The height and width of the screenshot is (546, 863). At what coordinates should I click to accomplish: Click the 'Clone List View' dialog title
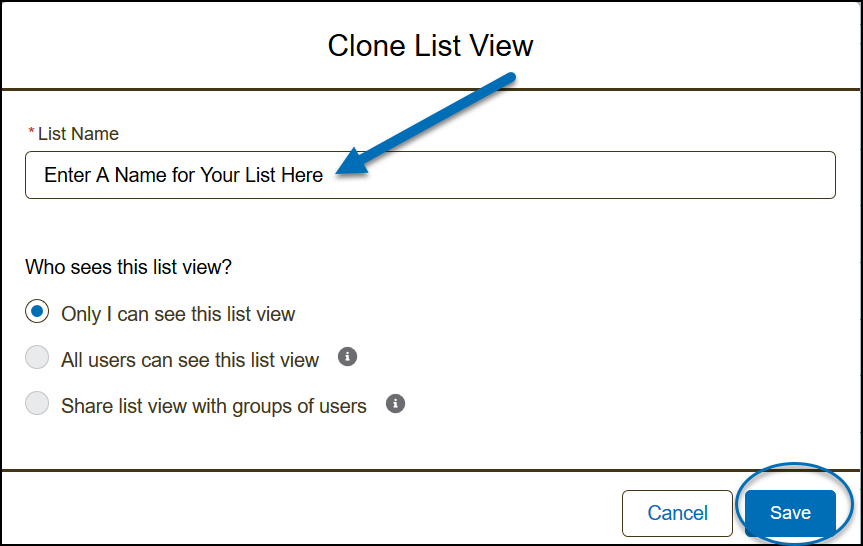pyautogui.click(x=431, y=45)
